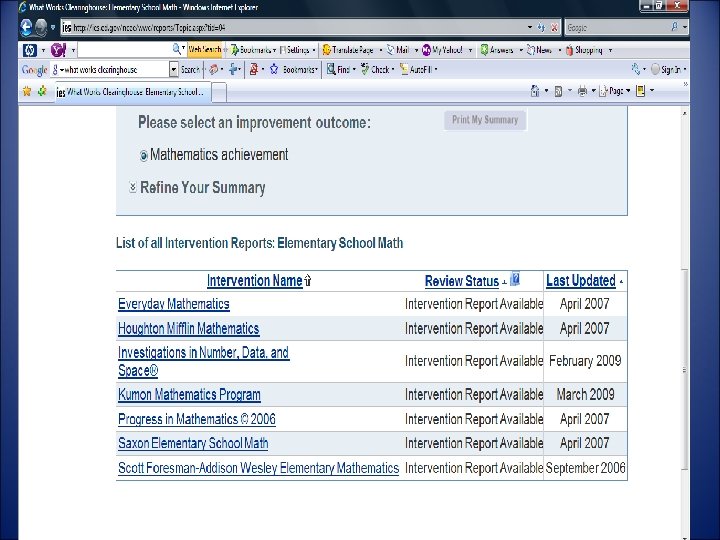The height and width of the screenshot is (540, 720).
Task: Go back using the browser Back arrow
Action: (x=26, y=28)
